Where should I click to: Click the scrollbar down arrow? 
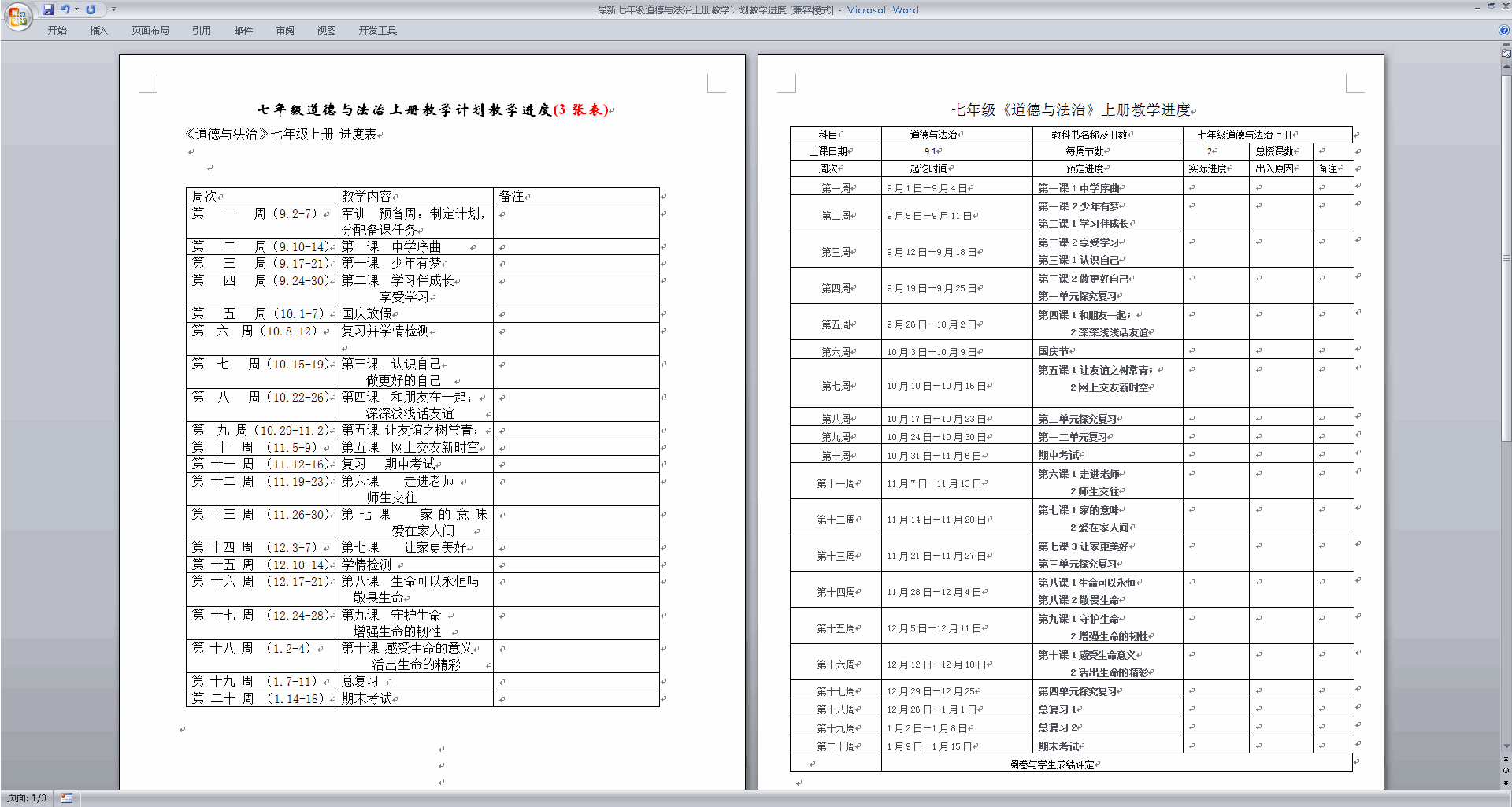click(x=1506, y=746)
